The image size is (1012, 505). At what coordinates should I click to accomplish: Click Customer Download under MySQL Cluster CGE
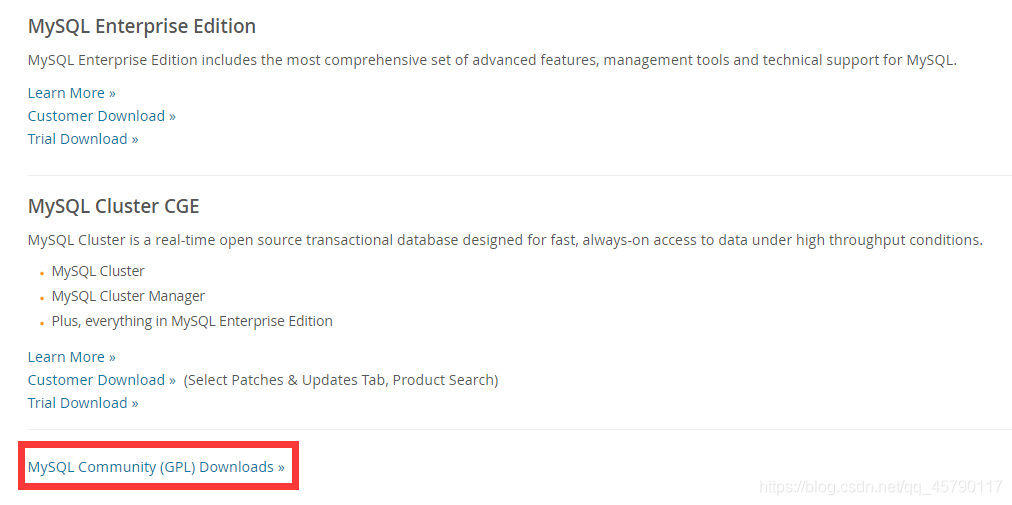click(101, 380)
